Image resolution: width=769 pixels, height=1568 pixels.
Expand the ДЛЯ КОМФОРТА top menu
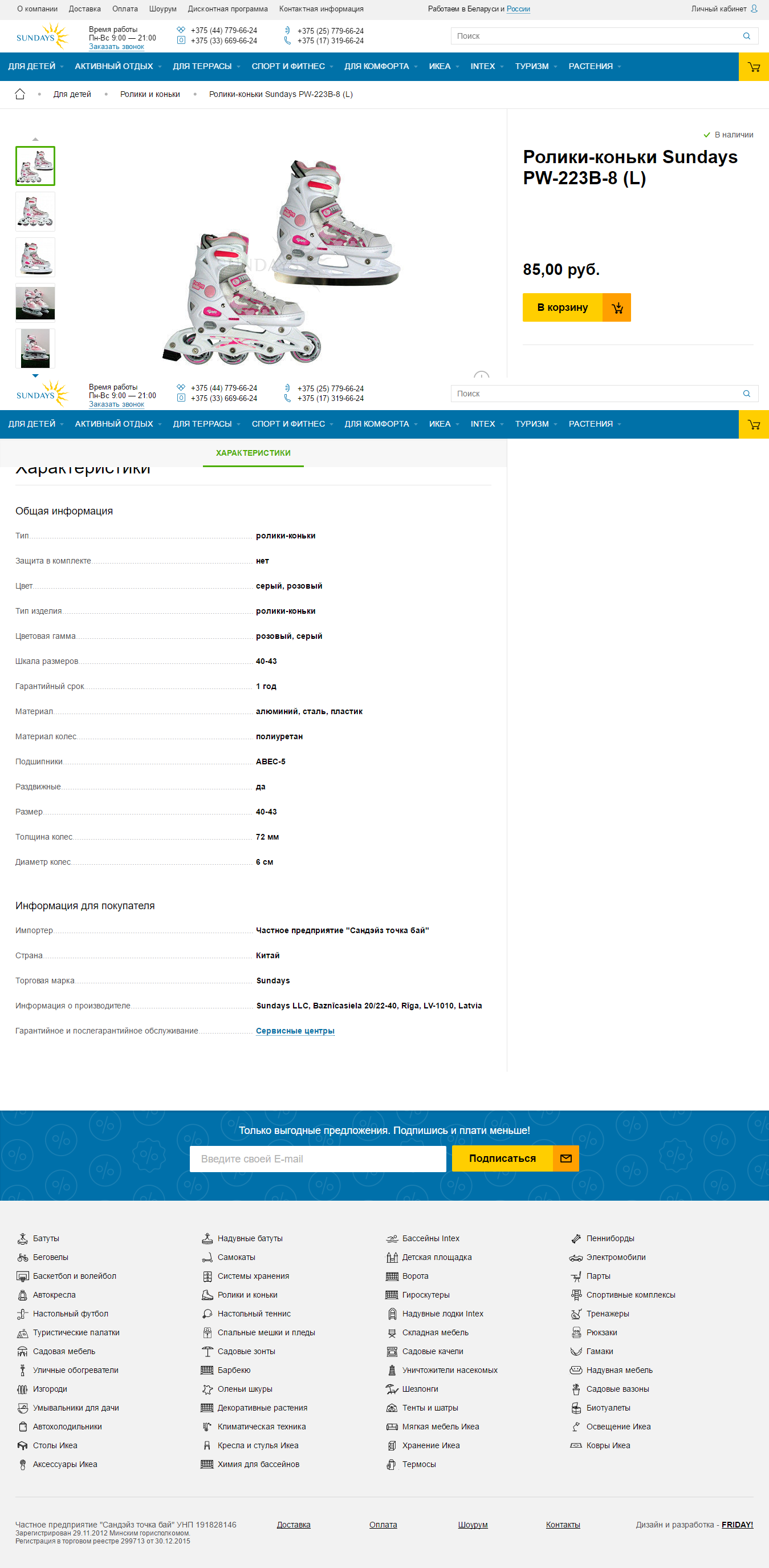(381, 66)
